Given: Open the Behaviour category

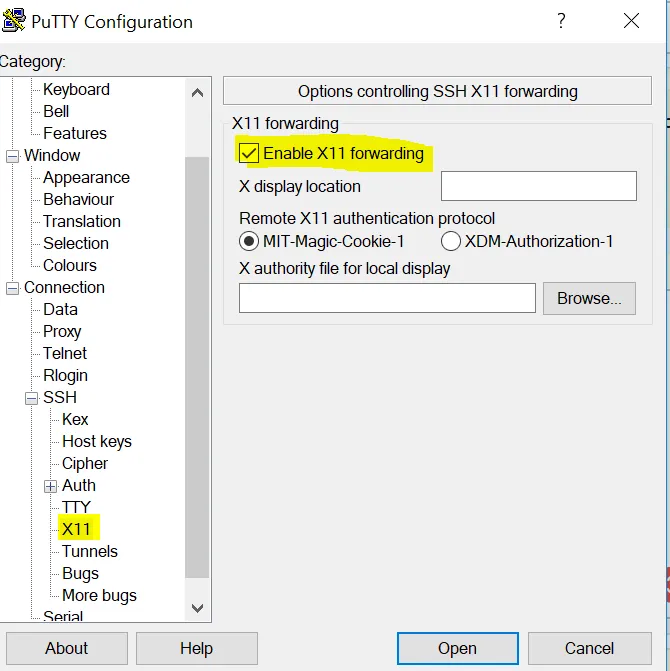Looking at the screenshot, I should point(79,199).
